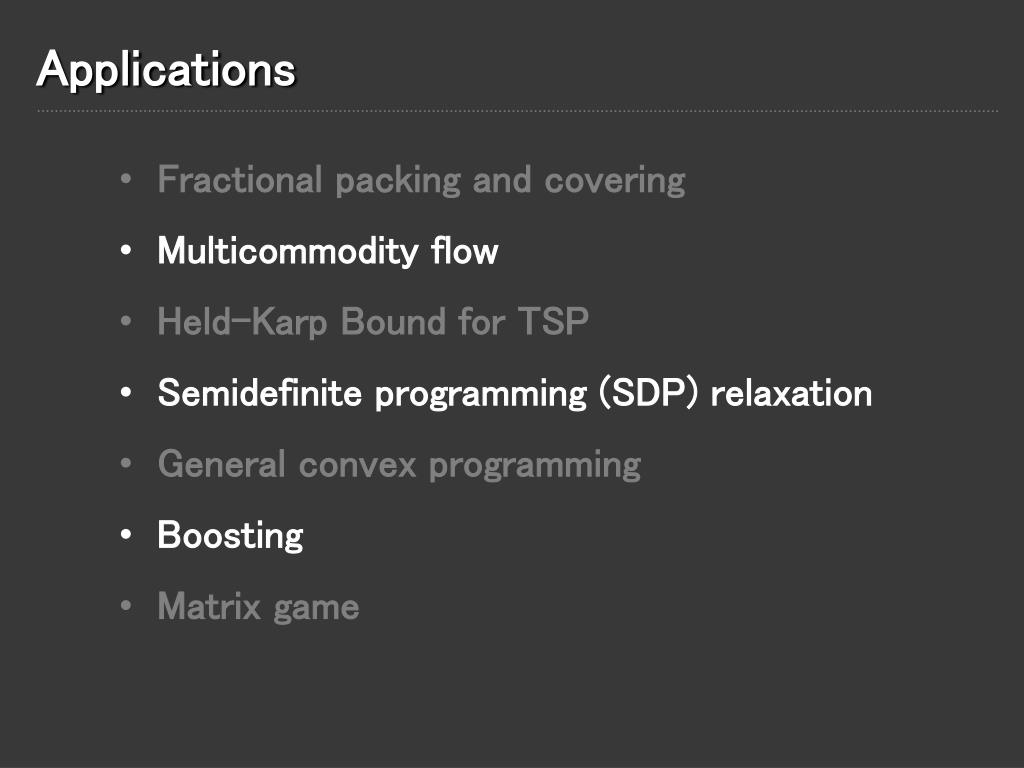
Task: Click the dimmed bullet before Held-Karp Bound
Action: click(126, 321)
